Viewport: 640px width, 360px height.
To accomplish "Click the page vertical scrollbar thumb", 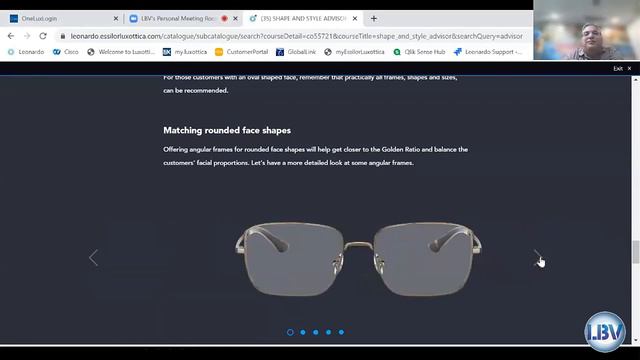I will (x=636, y=252).
